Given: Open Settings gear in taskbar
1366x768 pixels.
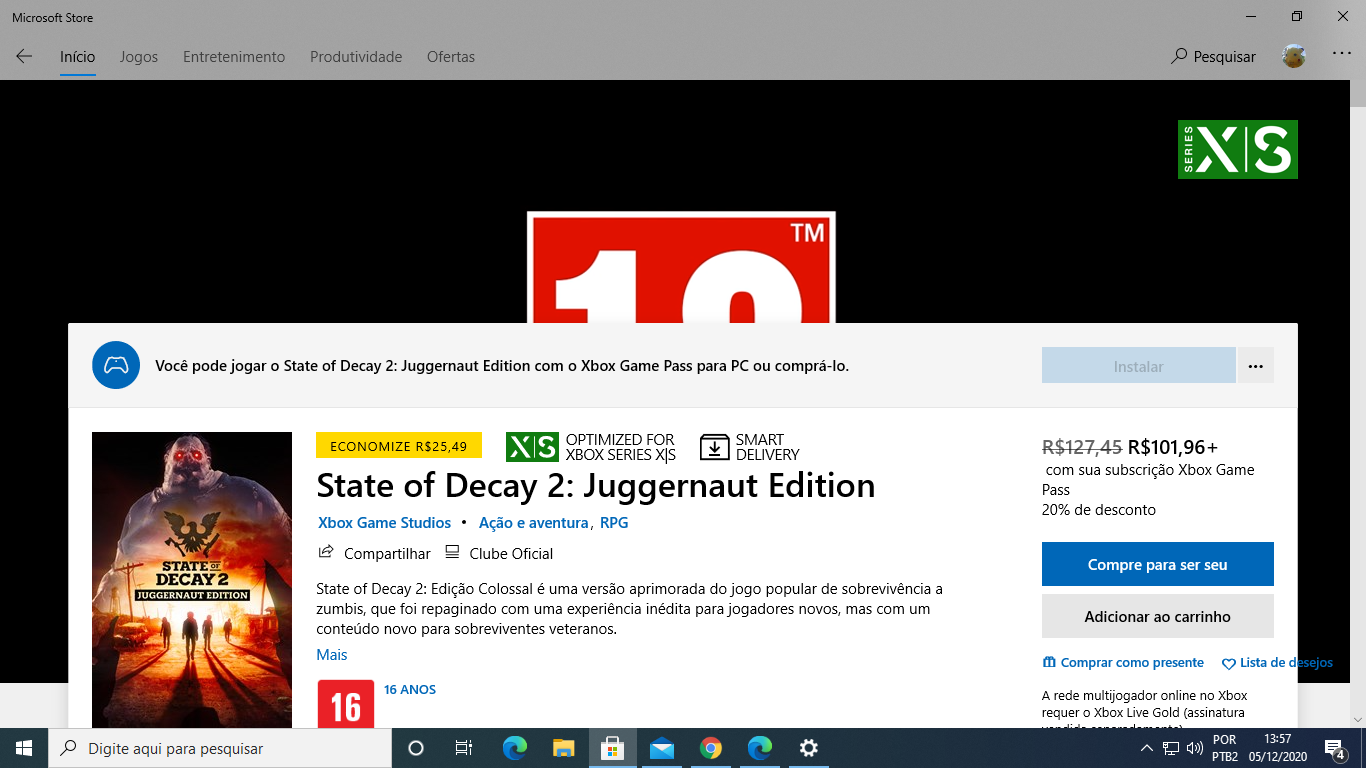Looking at the screenshot, I should click(x=809, y=748).
